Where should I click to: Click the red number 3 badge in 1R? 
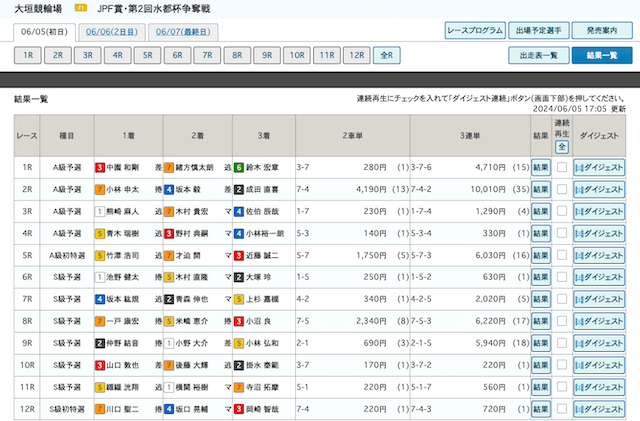pyautogui.click(x=100, y=167)
